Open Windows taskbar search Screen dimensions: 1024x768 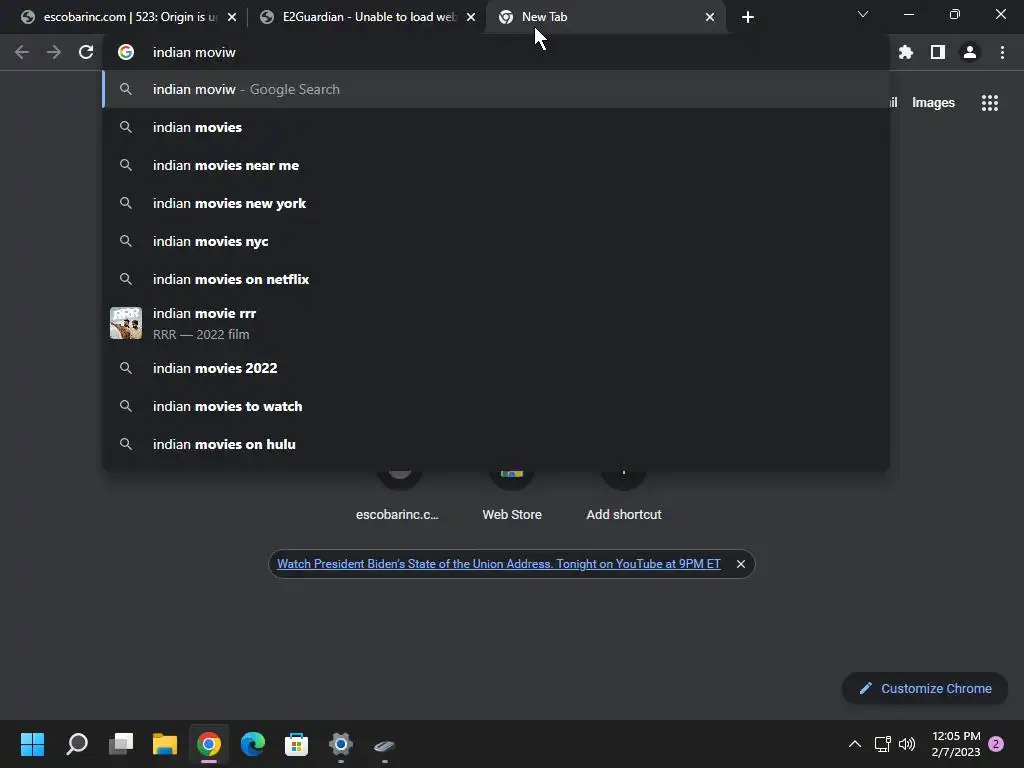coord(77,744)
